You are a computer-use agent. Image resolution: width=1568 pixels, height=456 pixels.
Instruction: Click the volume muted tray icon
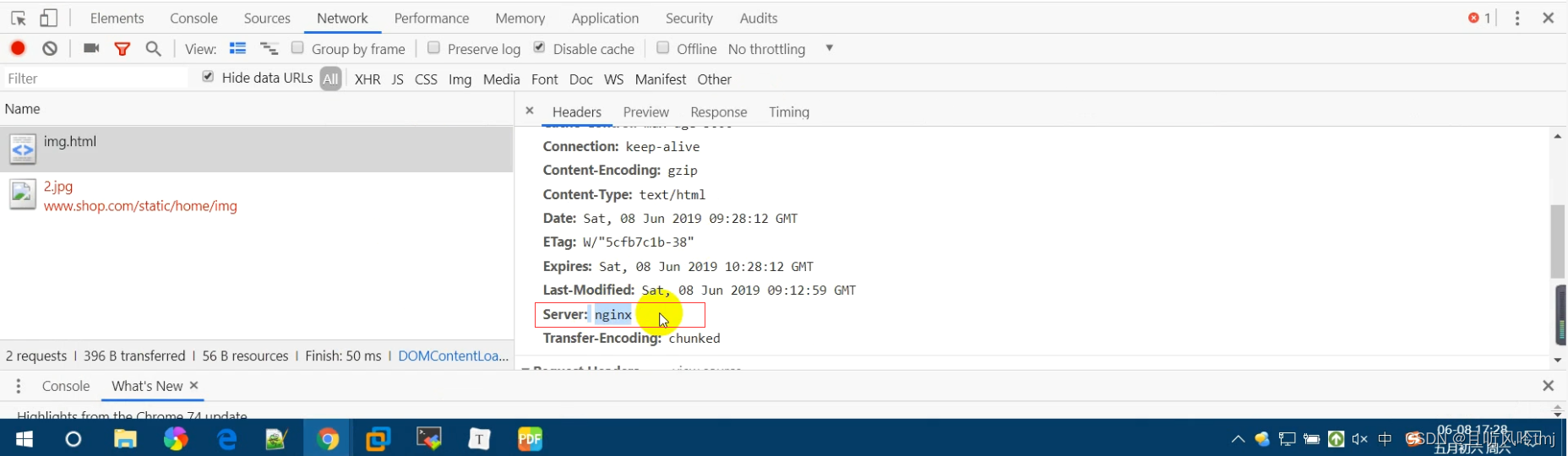pos(1359,438)
